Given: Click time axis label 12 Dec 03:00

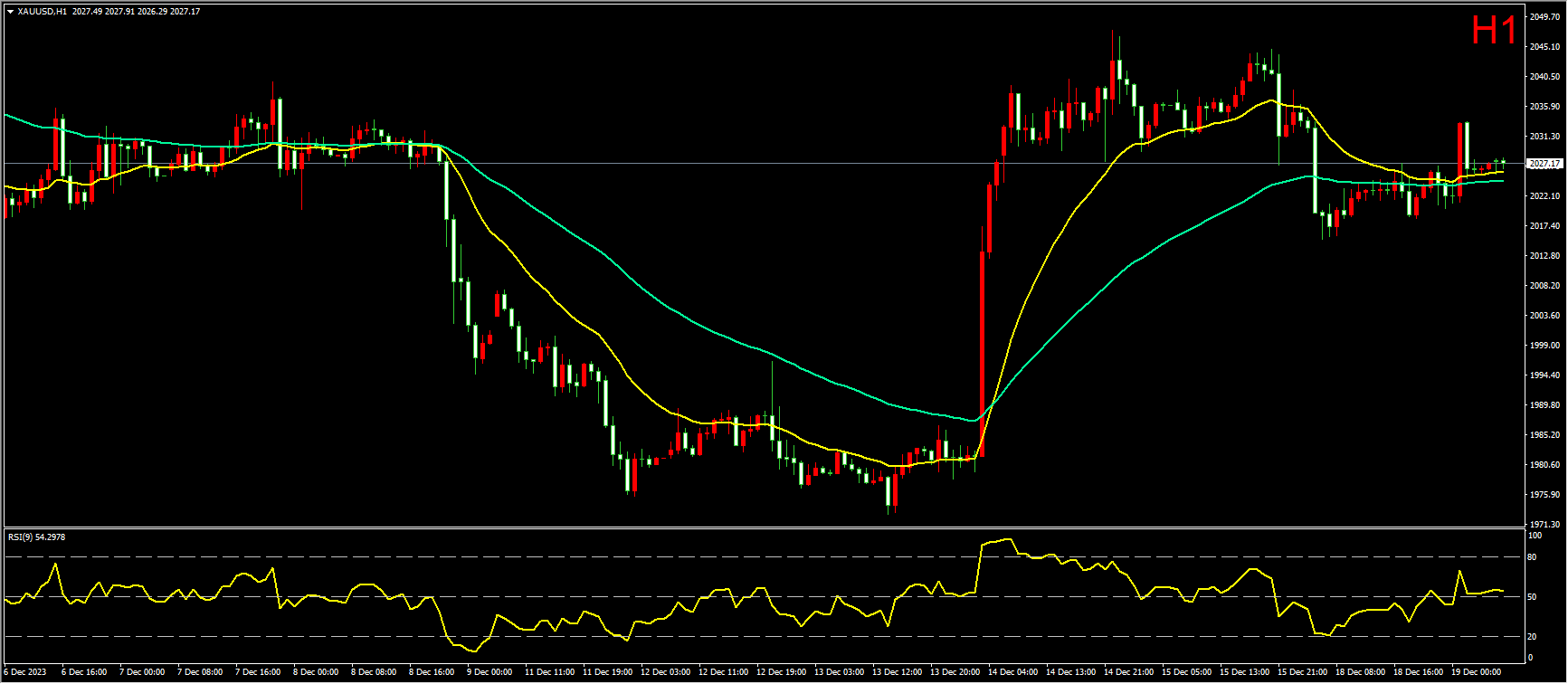Looking at the screenshot, I should coord(665,672).
